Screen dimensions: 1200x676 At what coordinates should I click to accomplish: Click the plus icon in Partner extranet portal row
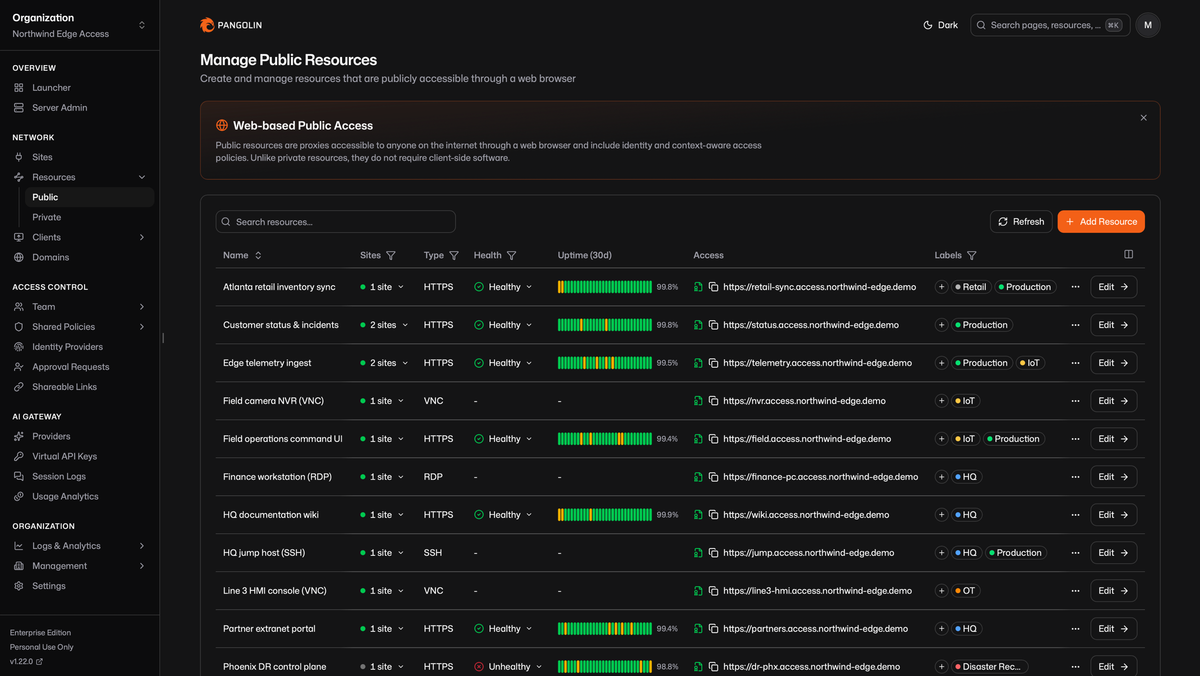coord(941,629)
